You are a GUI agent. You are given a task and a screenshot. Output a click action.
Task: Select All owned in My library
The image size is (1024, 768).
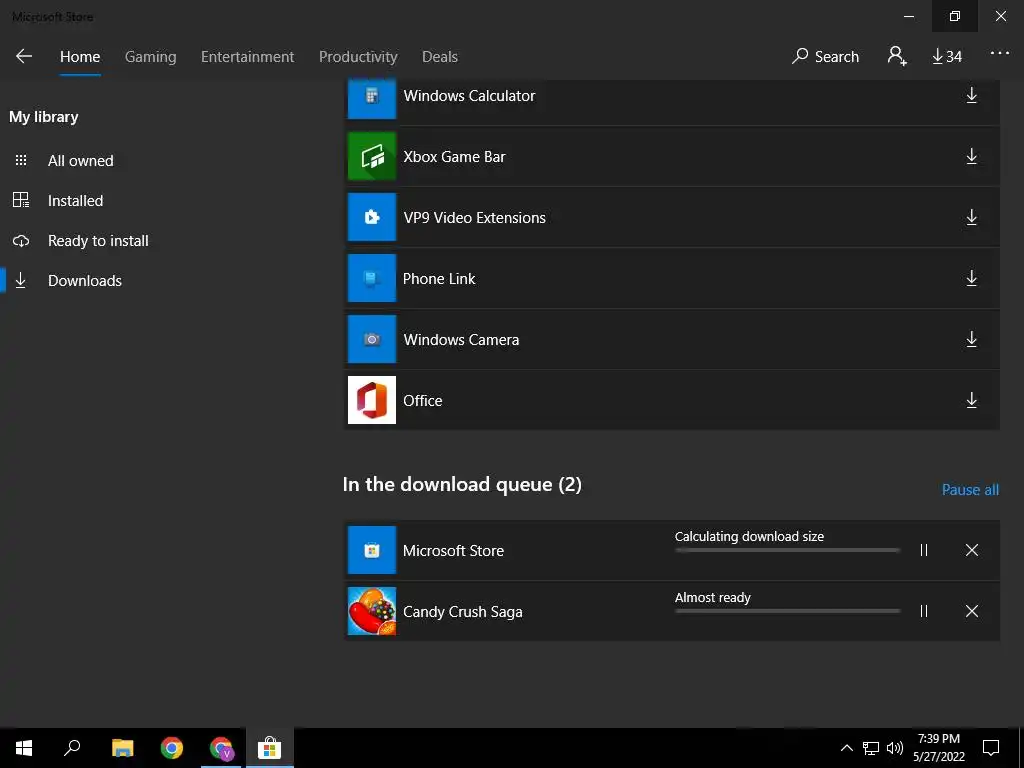(80, 161)
